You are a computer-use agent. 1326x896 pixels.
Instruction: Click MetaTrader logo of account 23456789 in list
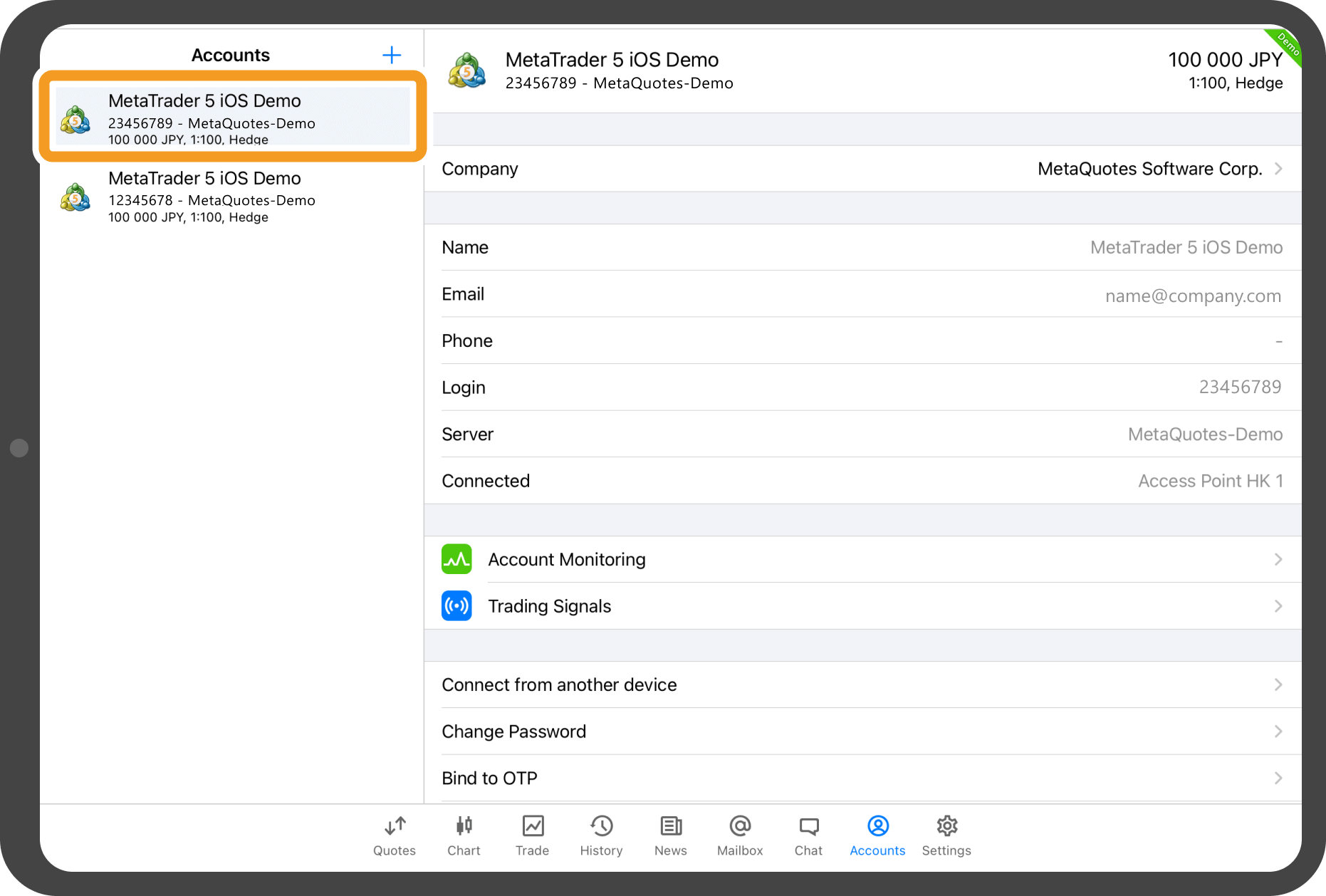pyautogui.click(x=75, y=119)
